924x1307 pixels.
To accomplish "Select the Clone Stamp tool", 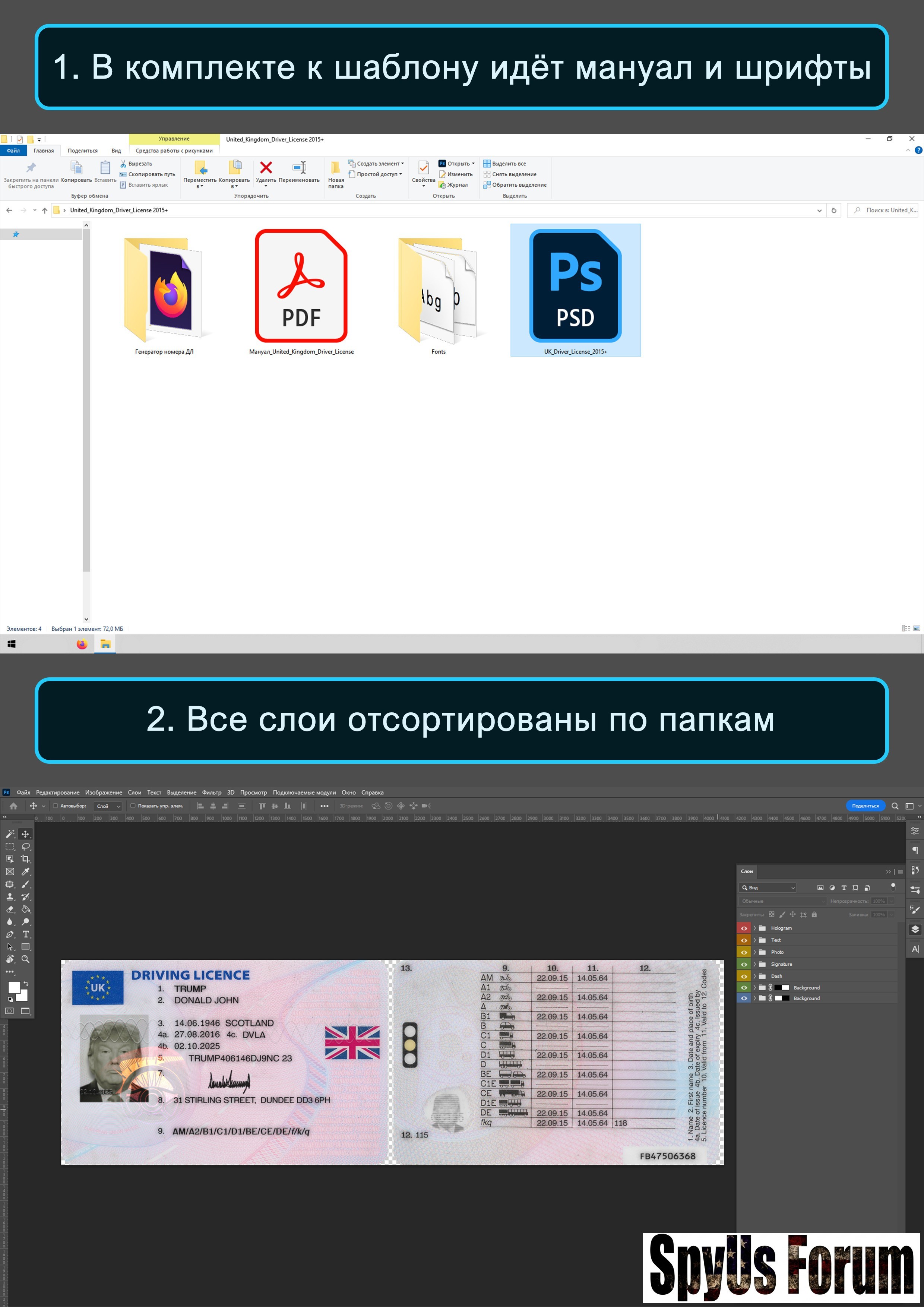I will click(10, 896).
